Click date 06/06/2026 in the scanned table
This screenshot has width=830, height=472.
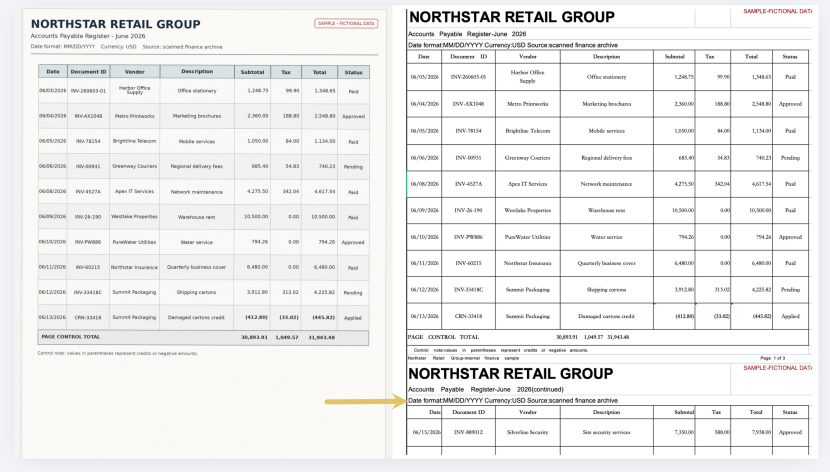(52, 166)
